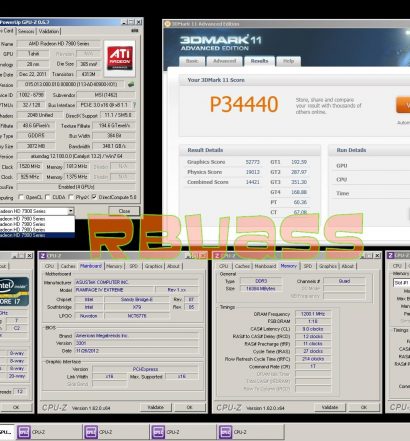
Task: Select the highlighted Radeon HD 7900 list entry
Action: click(x=37, y=235)
